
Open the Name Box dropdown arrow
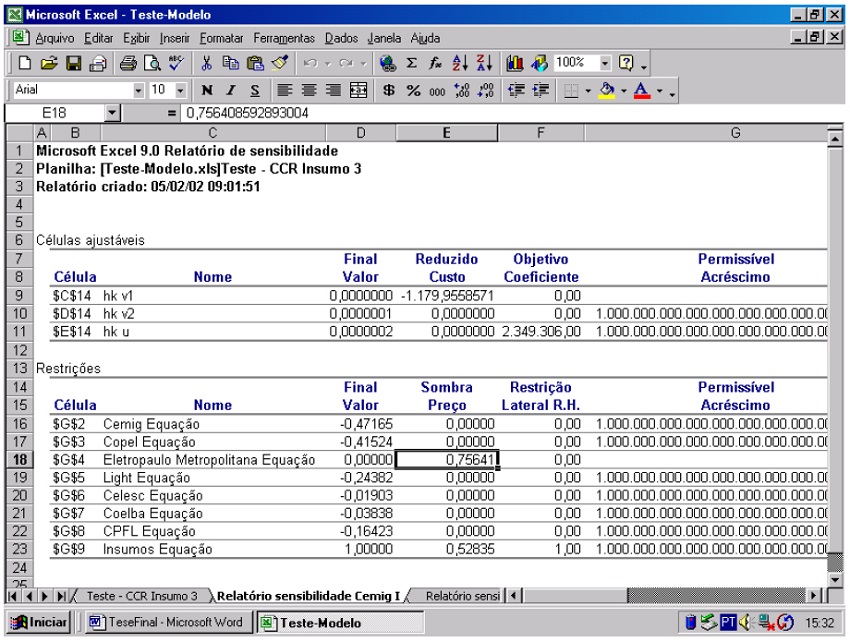click(111, 113)
